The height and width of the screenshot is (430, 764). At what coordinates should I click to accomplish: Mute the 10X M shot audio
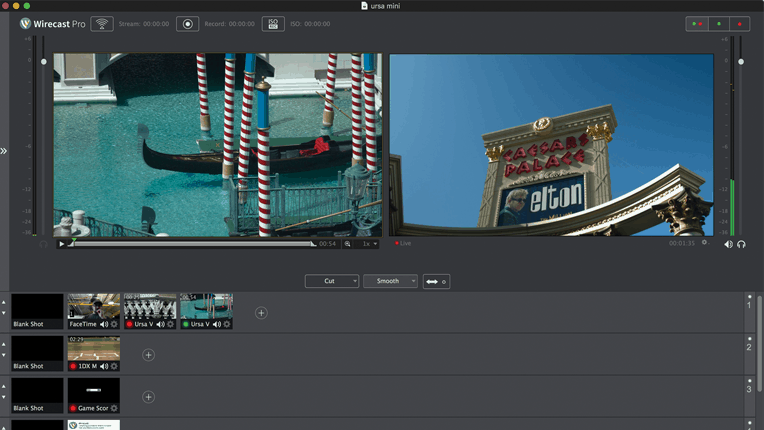104,366
